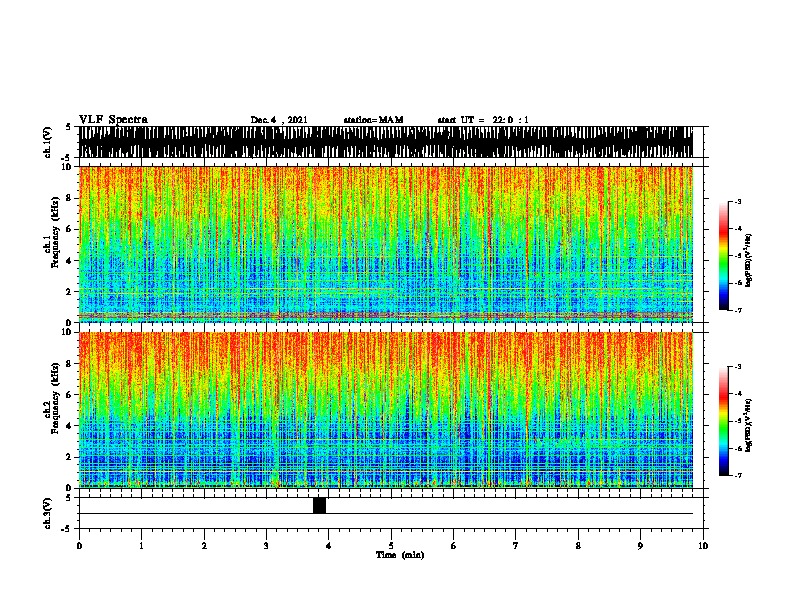
Task: Click the ch.1 waveform strip at top
Action: tap(386, 142)
